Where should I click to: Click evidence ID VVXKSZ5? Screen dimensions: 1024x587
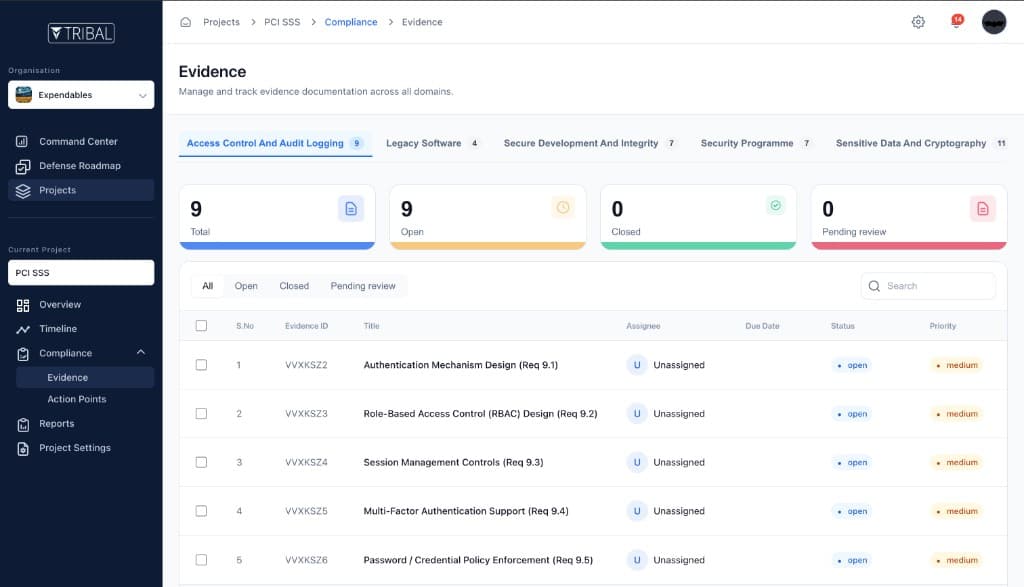[x=306, y=511]
